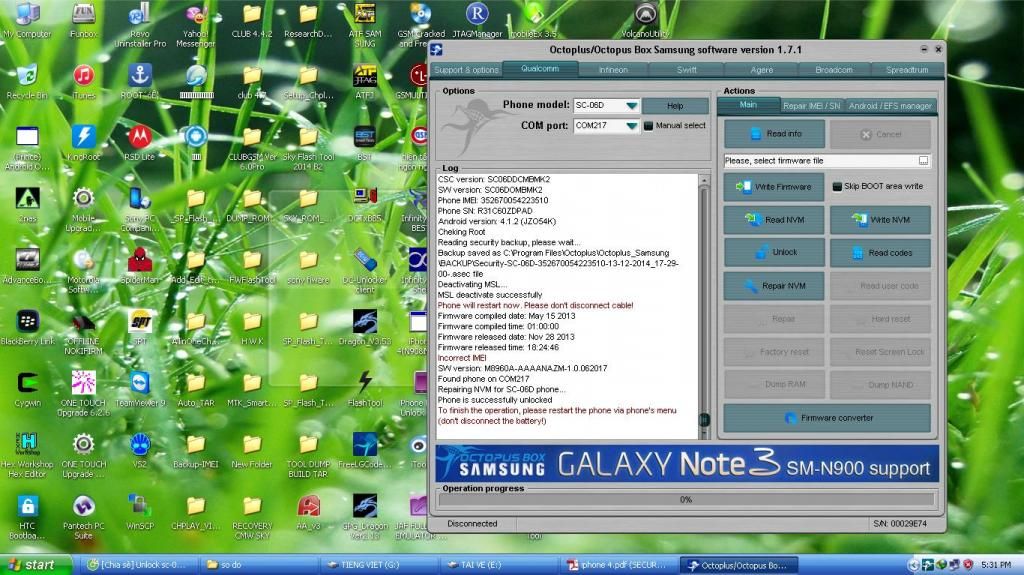Screen dimensions: 1024x575
Task: Switch to the Spreadtrum tab
Action: tap(907, 70)
